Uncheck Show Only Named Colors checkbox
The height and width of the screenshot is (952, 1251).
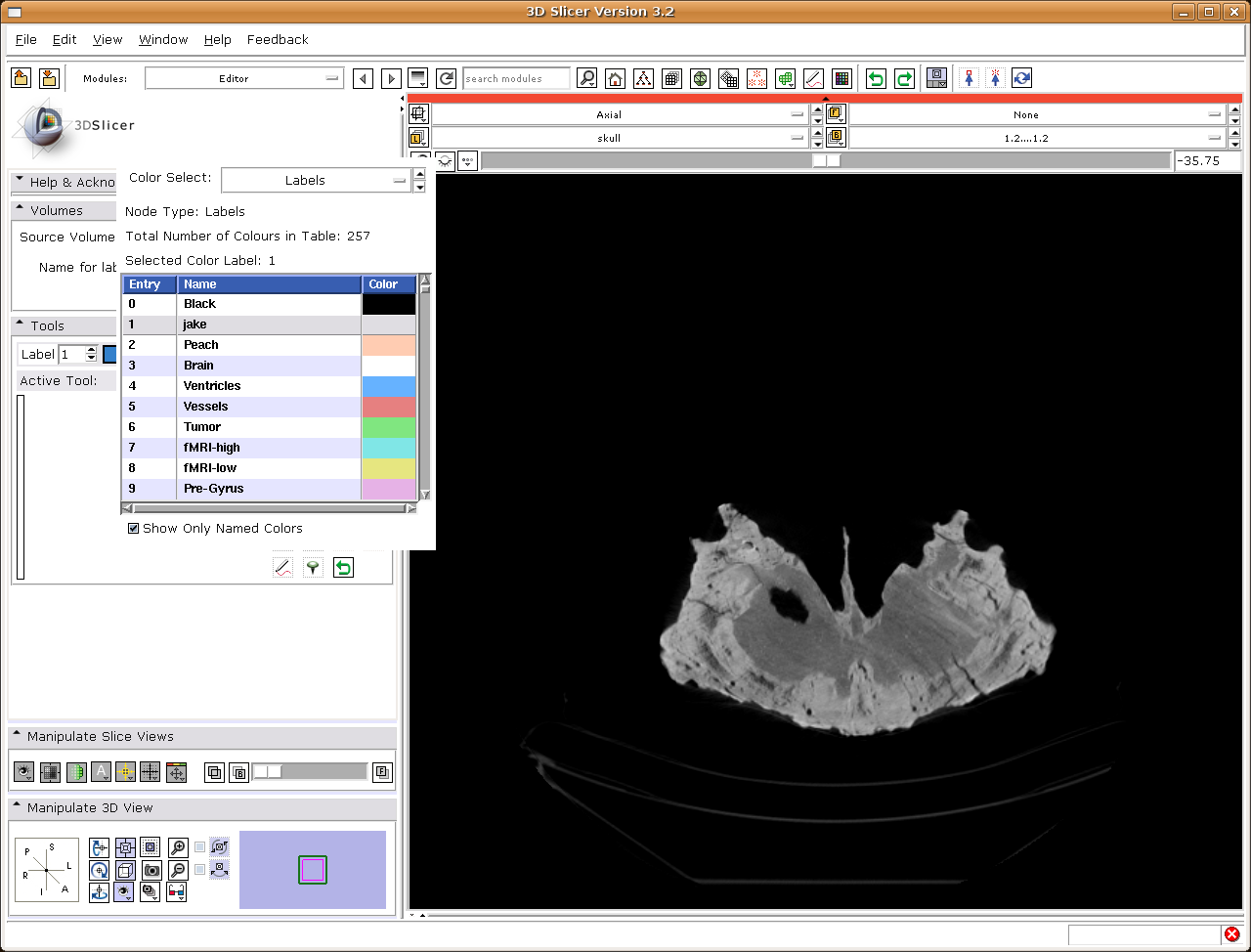click(134, 529)
